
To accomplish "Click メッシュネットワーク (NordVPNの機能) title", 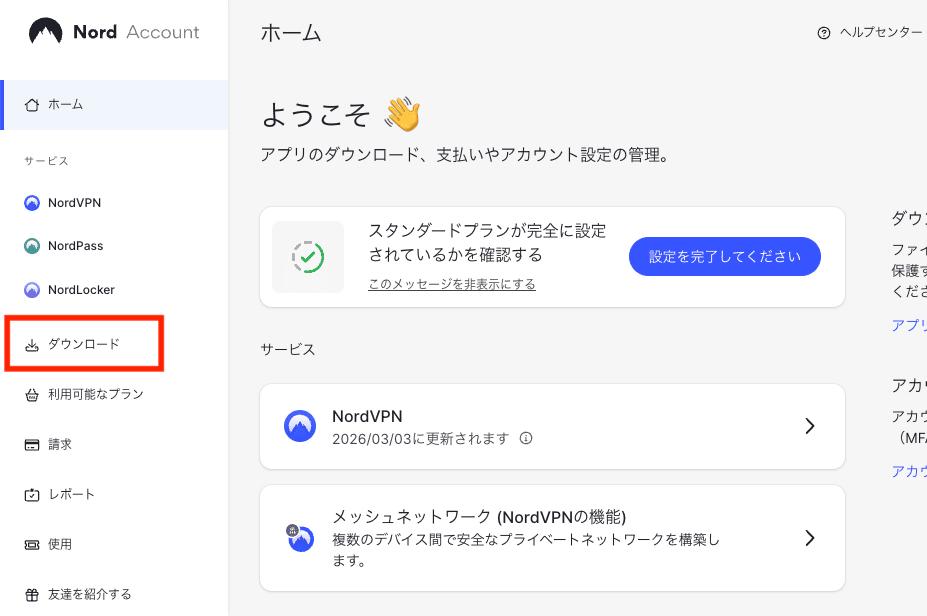I will pos(479,517).
